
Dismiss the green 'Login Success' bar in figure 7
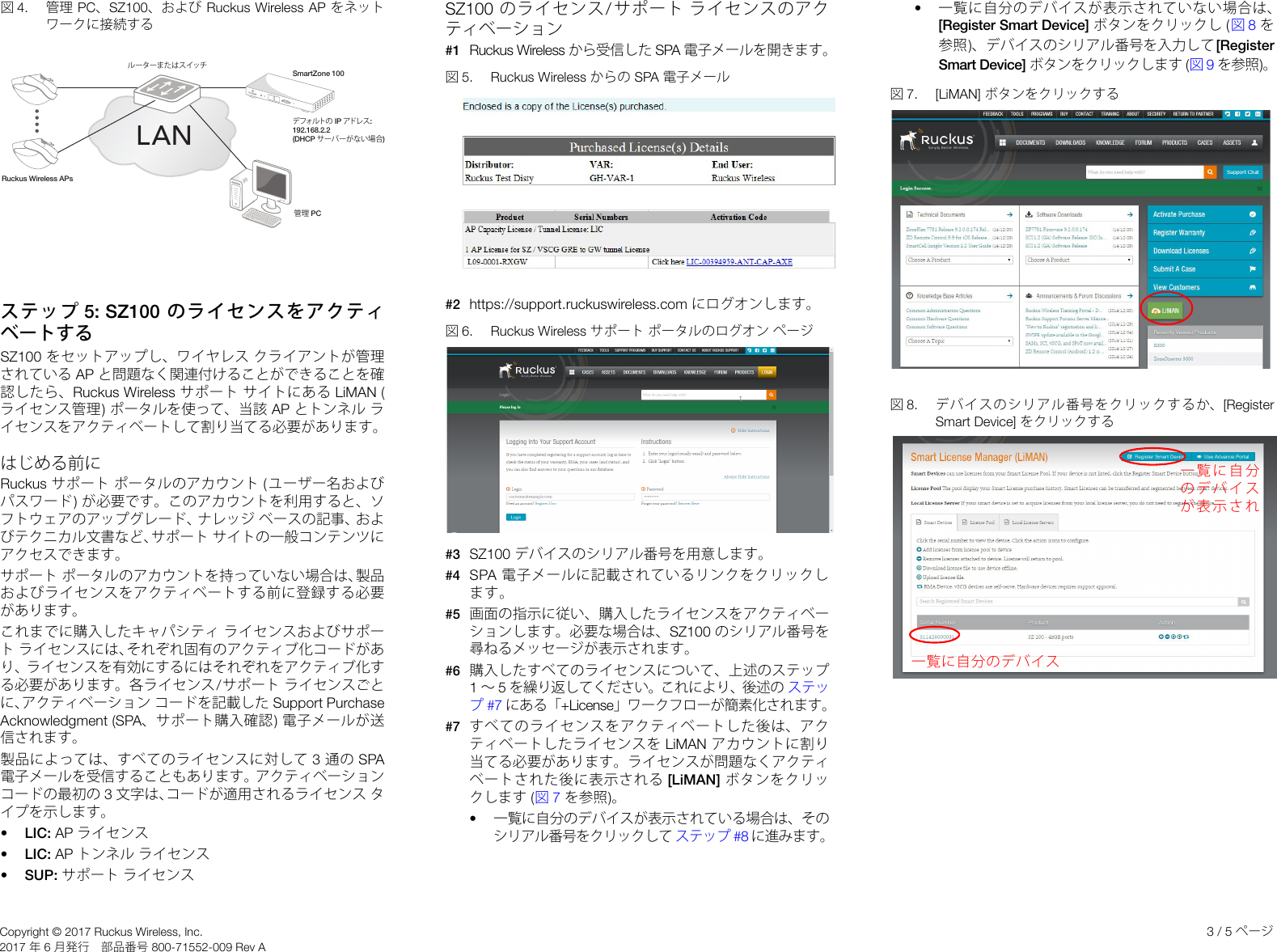click(1259, 188)
